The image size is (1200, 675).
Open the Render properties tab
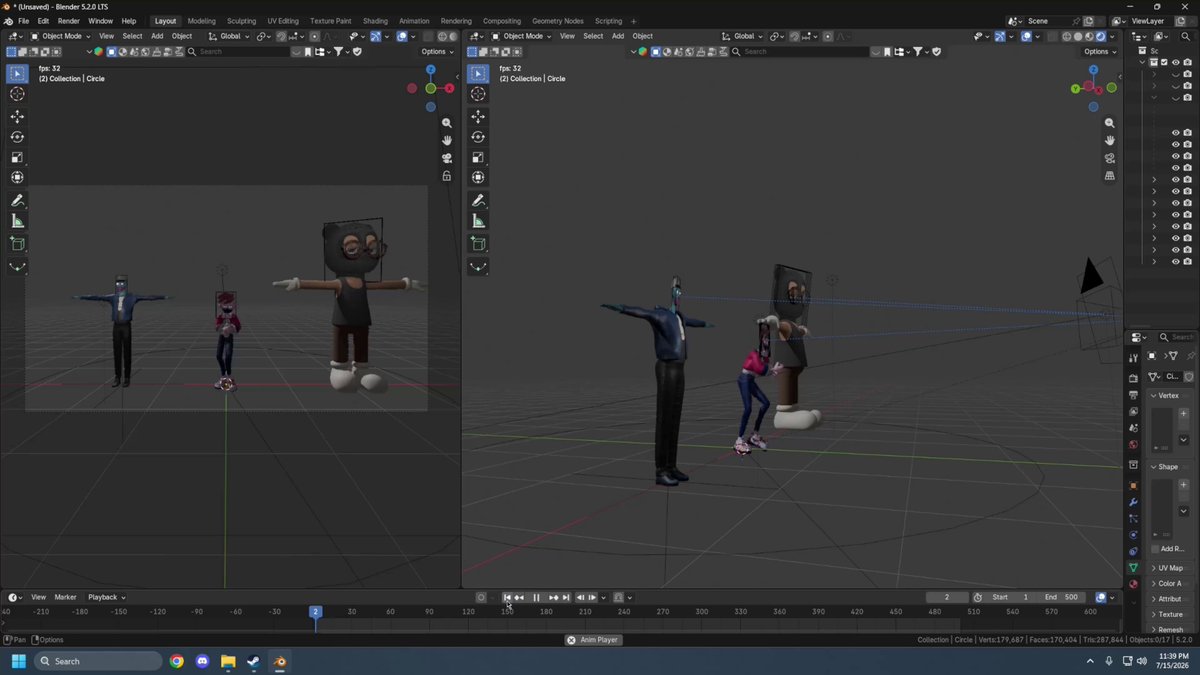[1133, 378]
